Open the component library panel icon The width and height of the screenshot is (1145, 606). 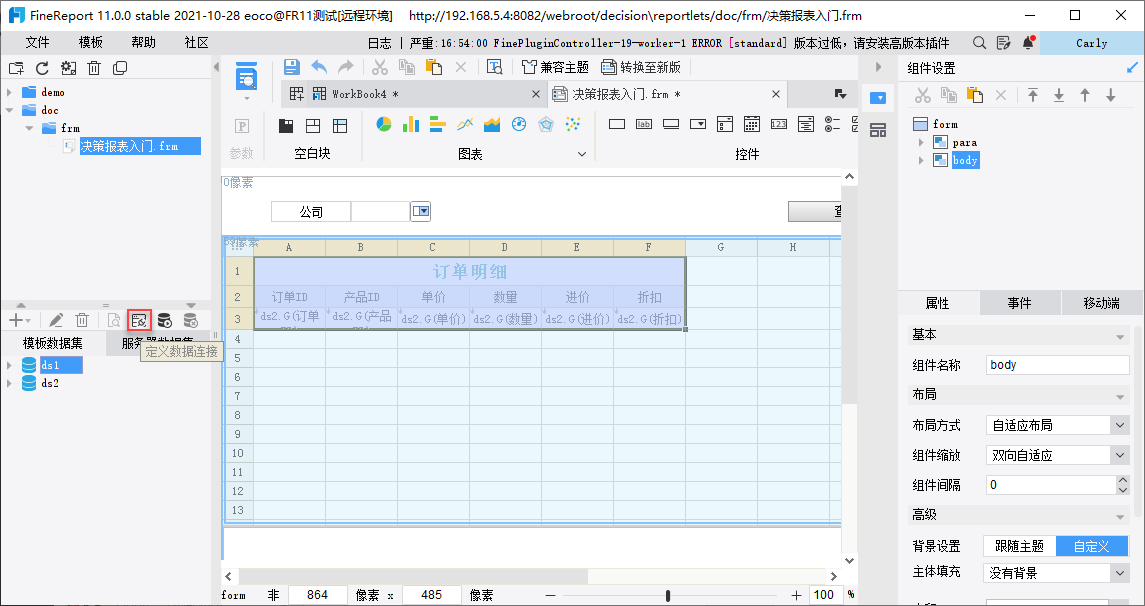(878, 131)
